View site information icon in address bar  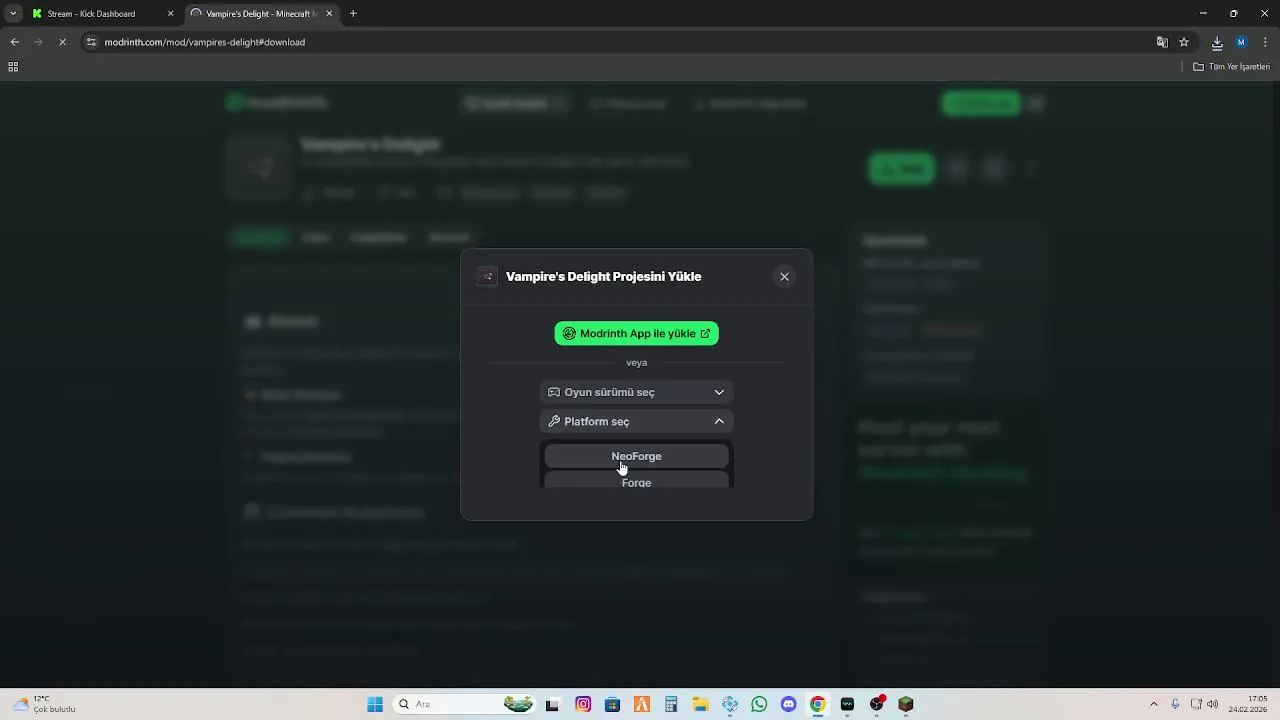tap(91, 42)
